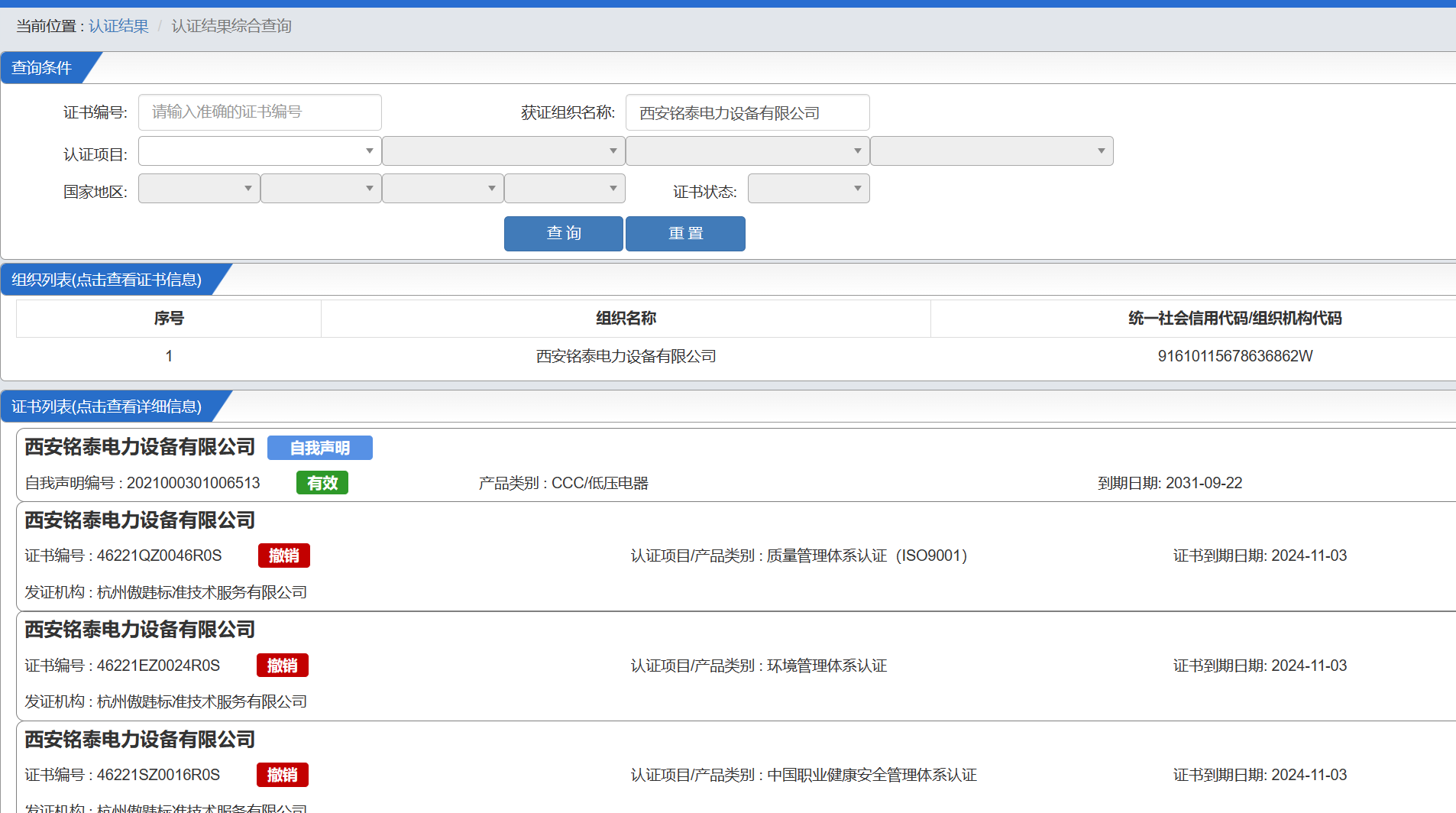
Task: Click company title above certificate 46221SZ0016R0S
Action: click(x=140, y=740)
